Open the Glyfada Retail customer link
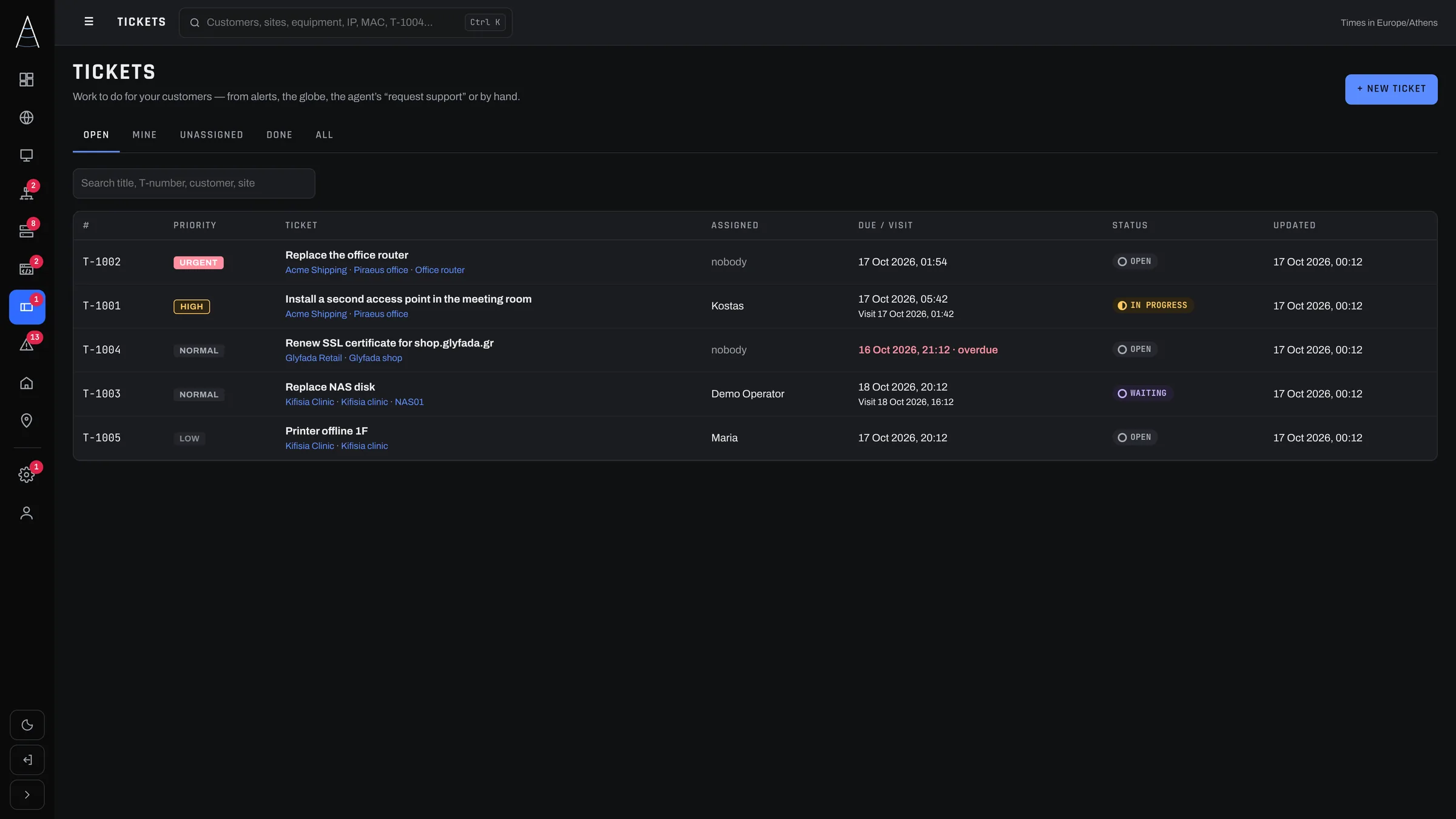This screenshot has height=819, width=1456. point(314,358)
